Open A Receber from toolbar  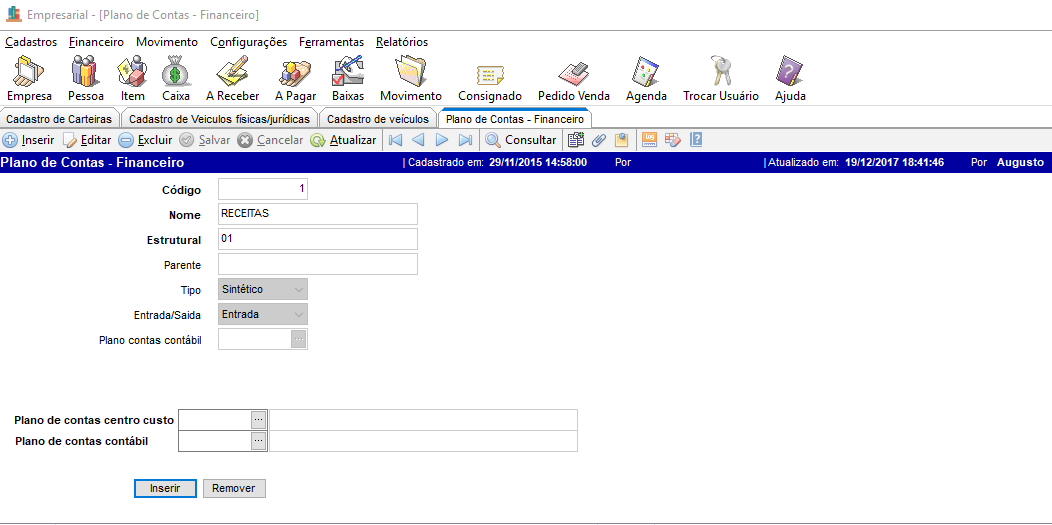232,78
